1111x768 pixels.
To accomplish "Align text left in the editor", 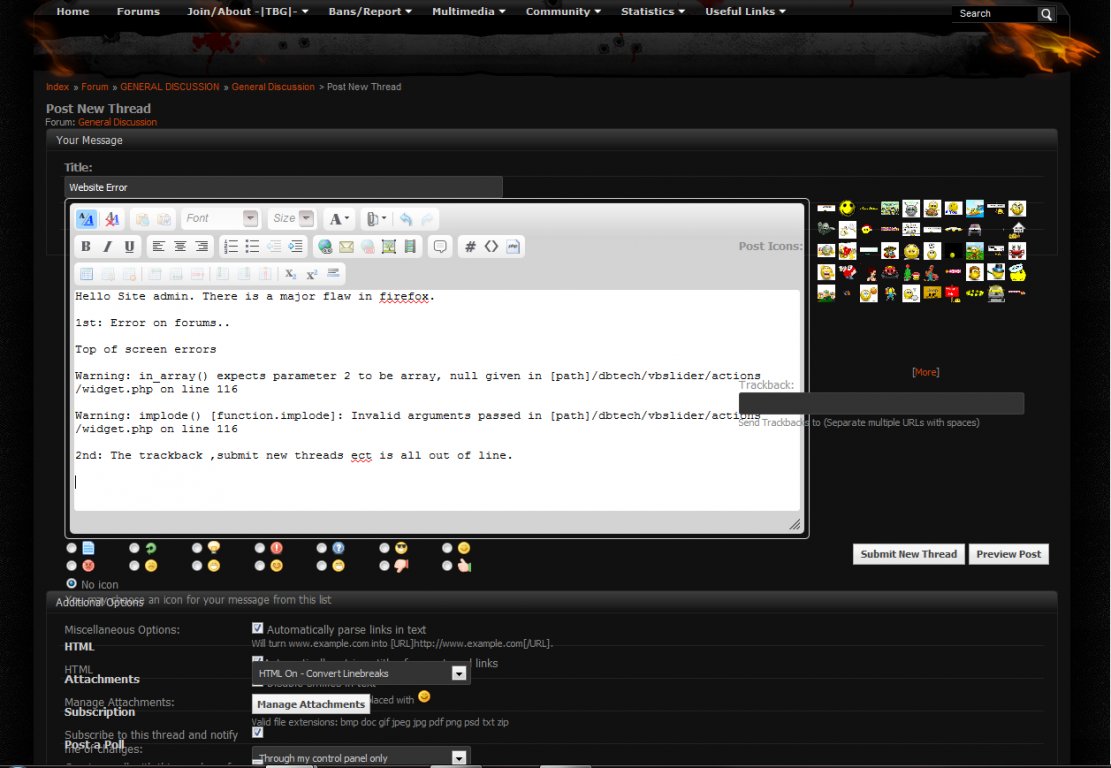I will pos(159,247).
